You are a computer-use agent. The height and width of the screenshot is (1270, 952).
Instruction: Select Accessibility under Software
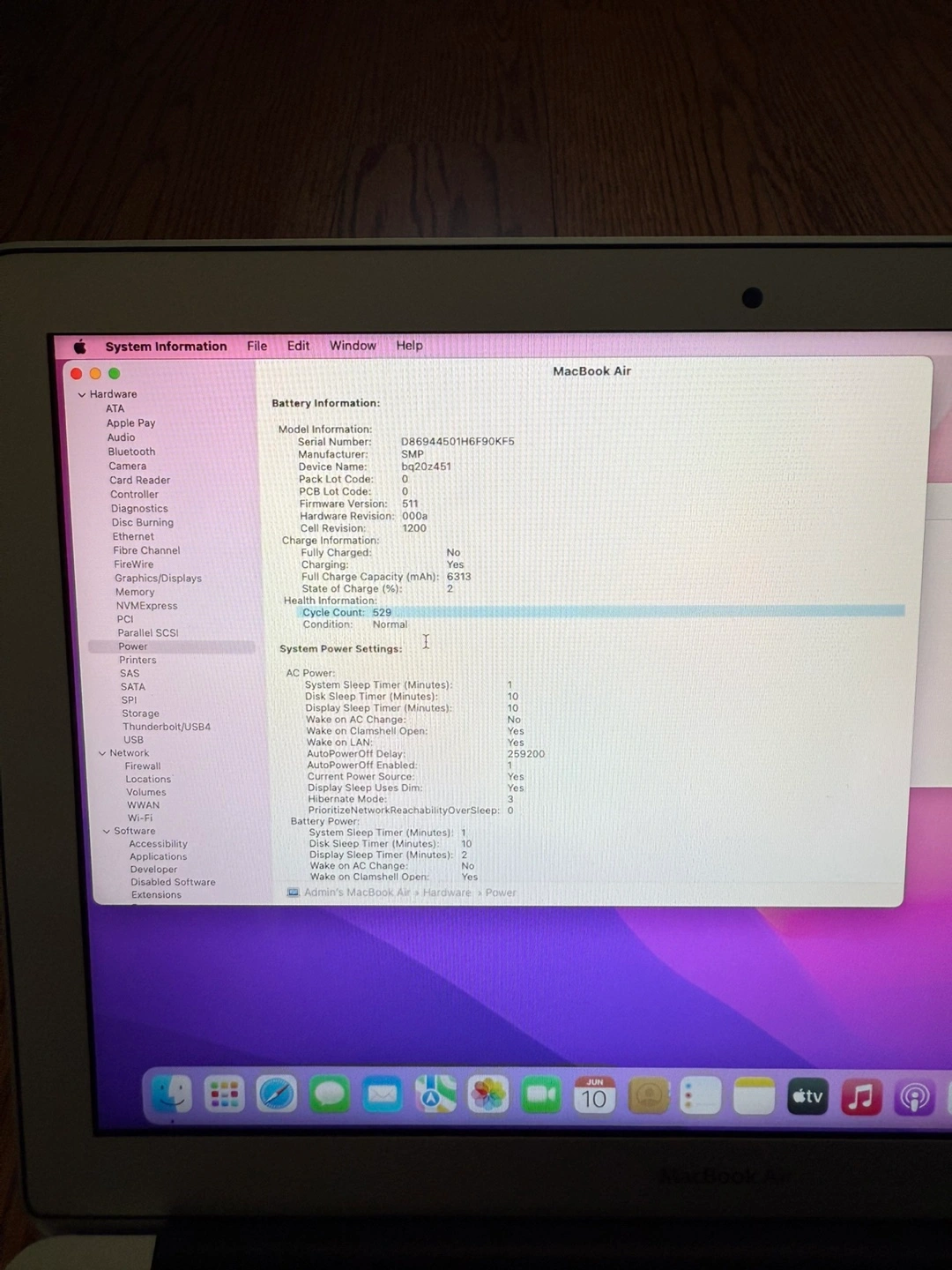click(x=159, y=844)
